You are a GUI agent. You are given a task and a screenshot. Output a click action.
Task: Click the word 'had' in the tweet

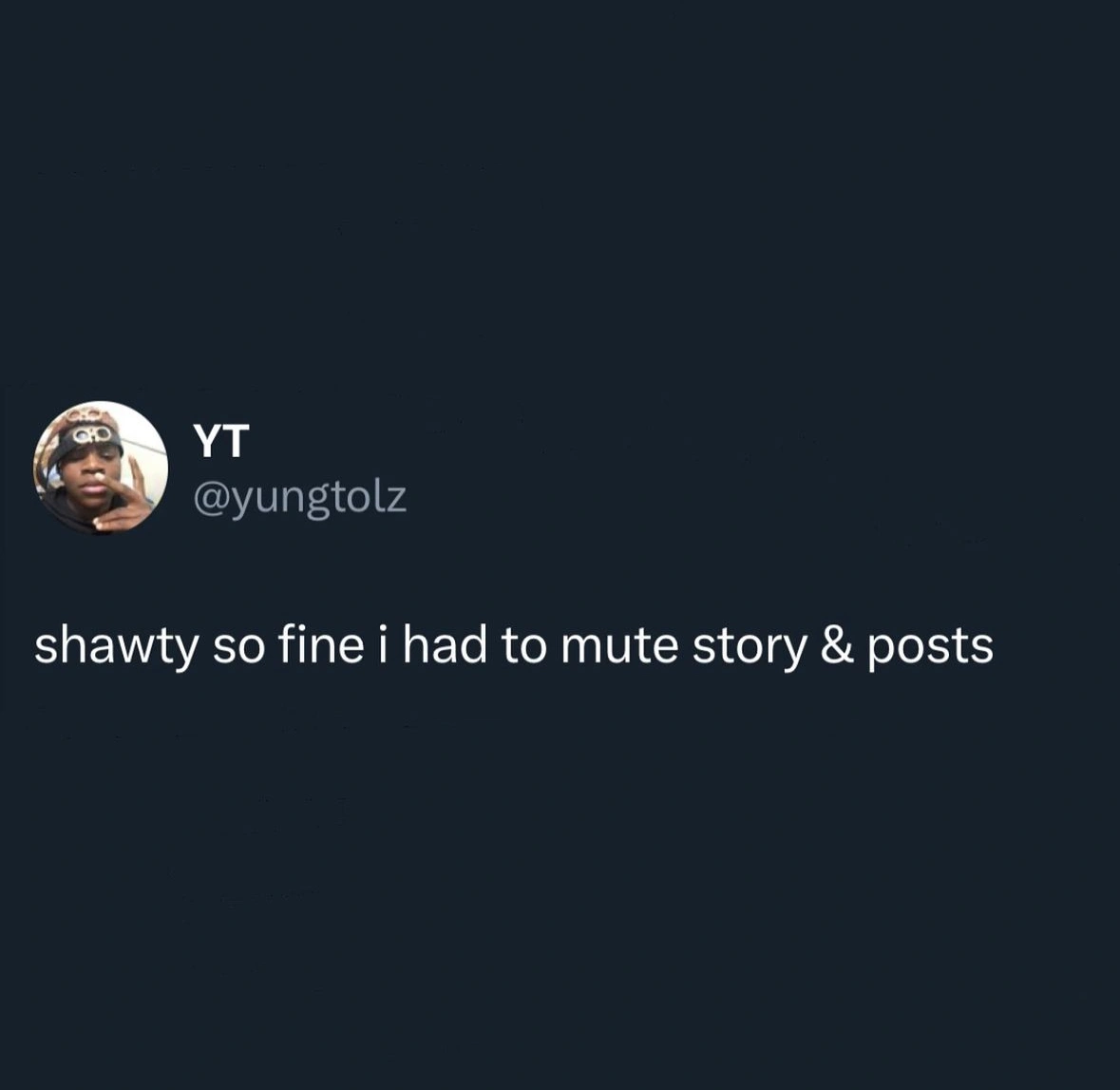click(x=446, y=646)
